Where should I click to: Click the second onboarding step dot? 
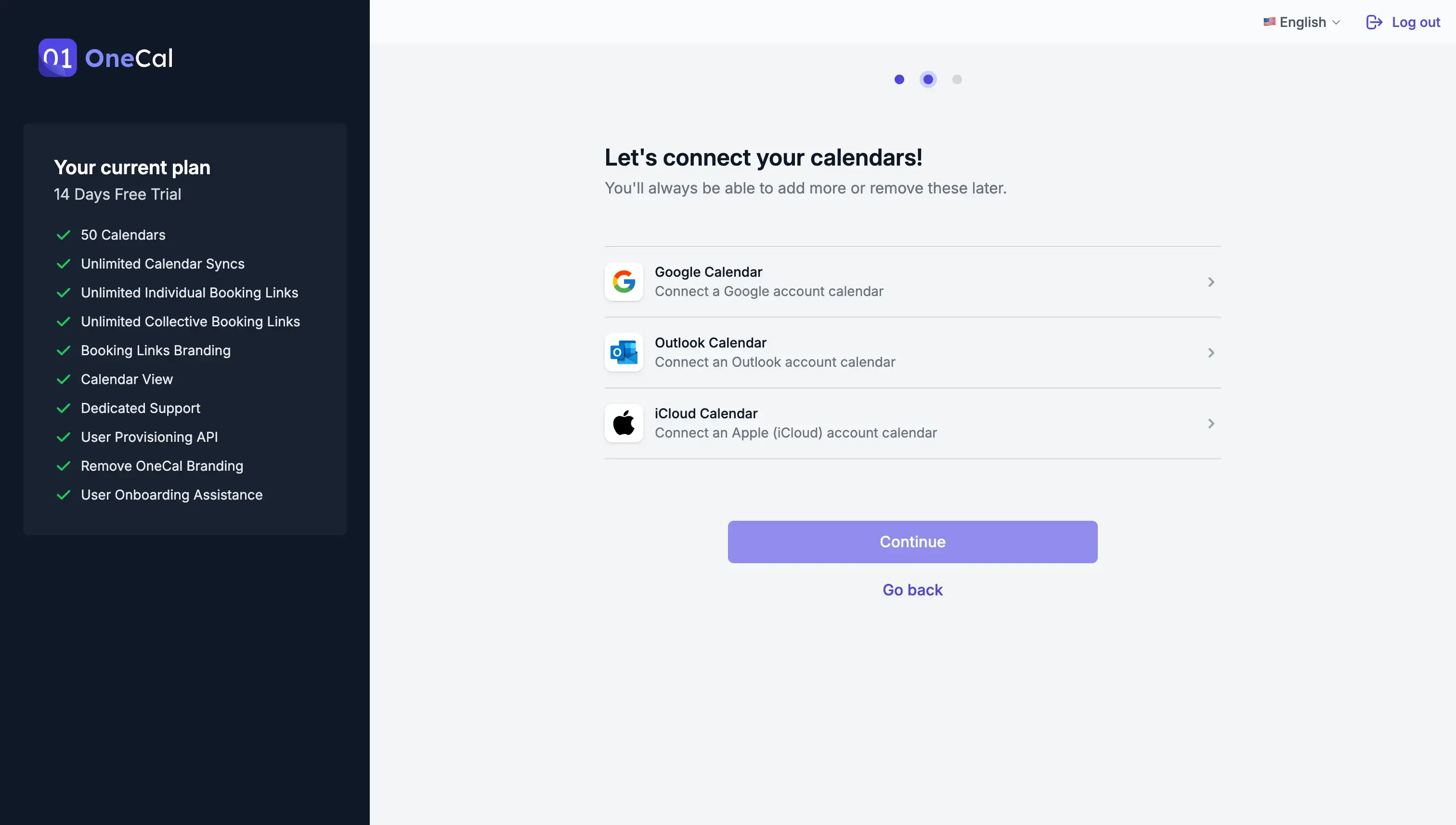pos(927,79)
